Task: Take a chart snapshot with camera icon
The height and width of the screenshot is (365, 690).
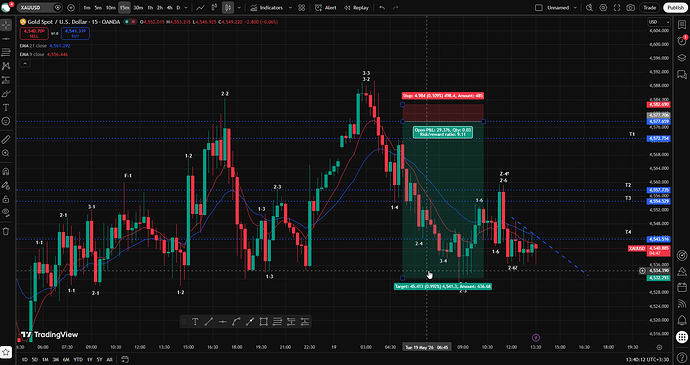Action: tap(631, 7)
